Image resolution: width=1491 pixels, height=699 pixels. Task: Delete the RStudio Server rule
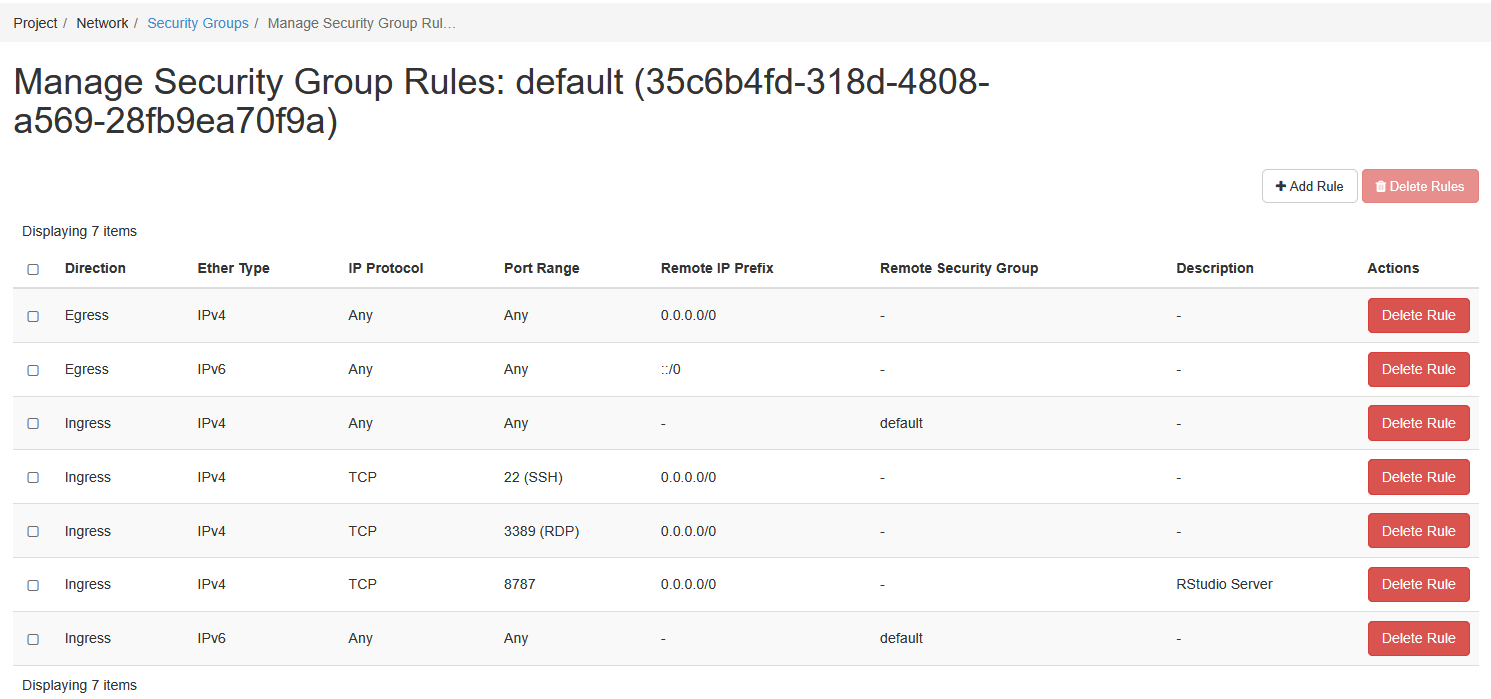pos(1418,584)
